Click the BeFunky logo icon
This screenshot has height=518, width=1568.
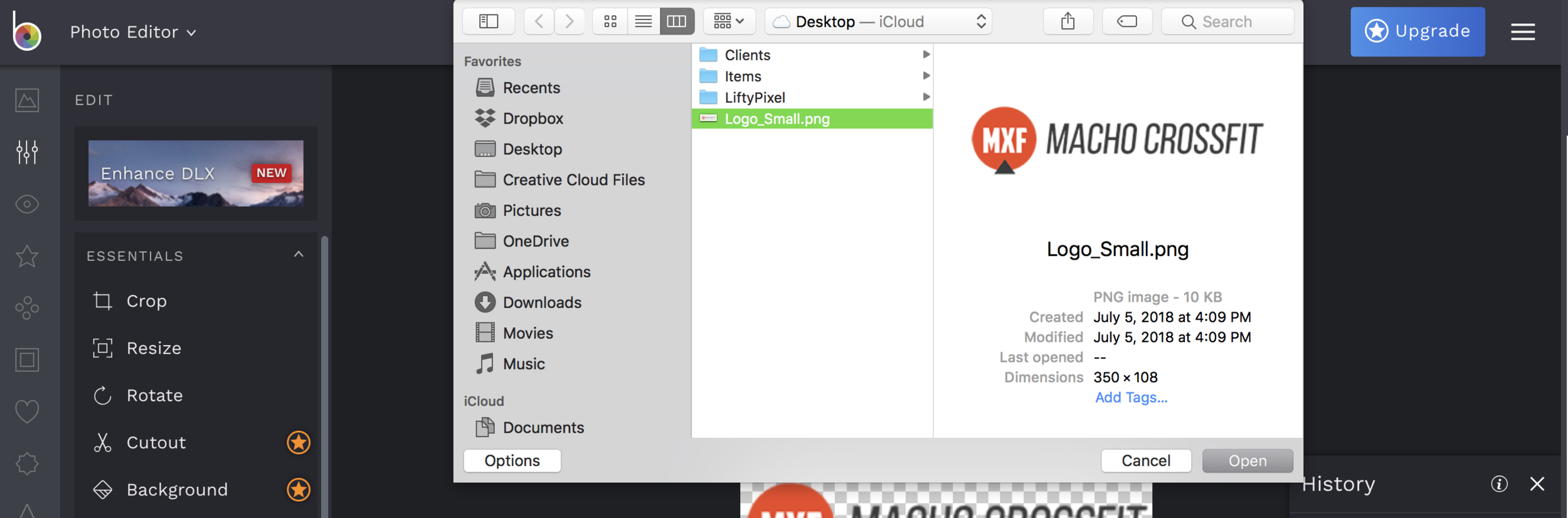(27, 30)
